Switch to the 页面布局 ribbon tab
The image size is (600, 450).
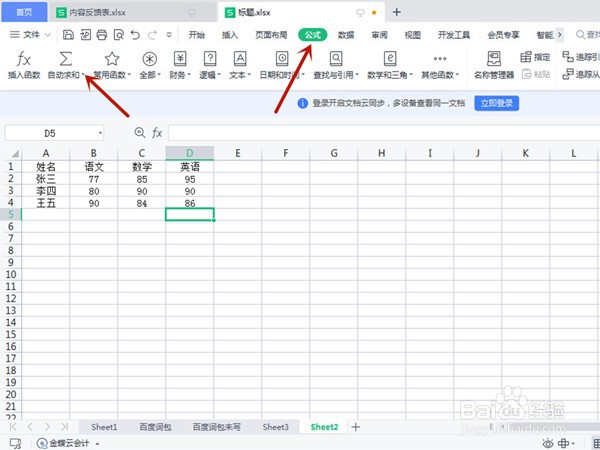click(x=271, y=35)
